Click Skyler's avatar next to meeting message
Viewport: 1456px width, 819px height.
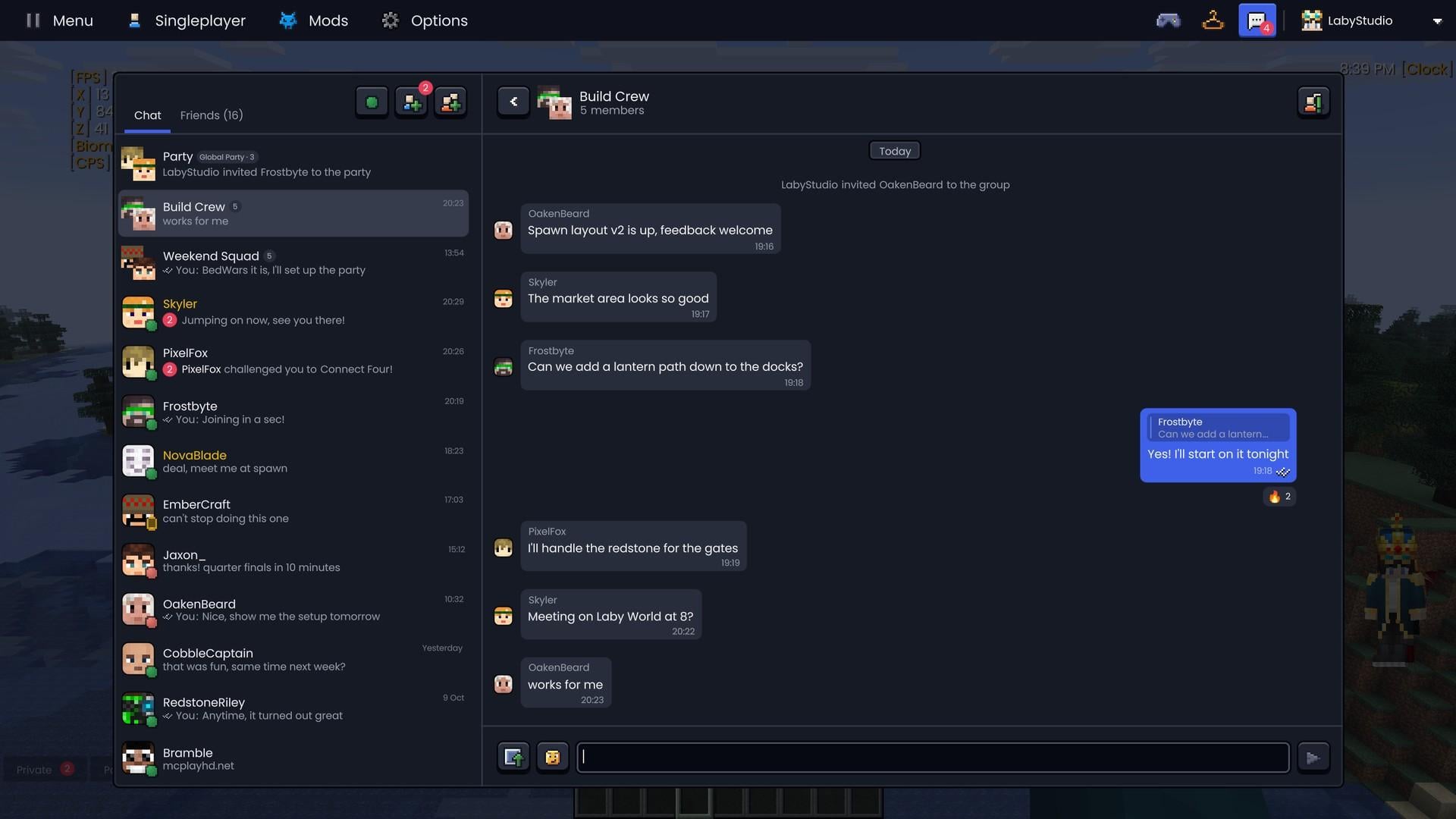[x=504, y=616]
